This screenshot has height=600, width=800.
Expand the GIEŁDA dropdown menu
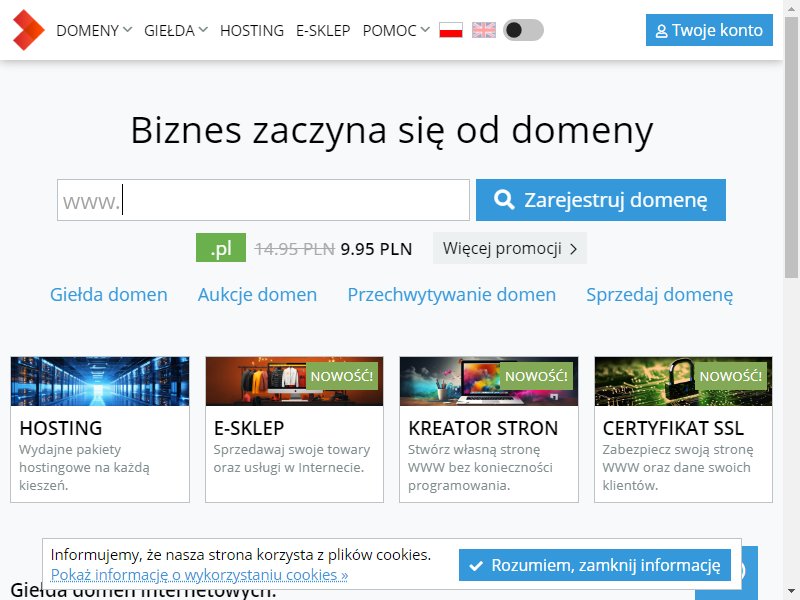coord(176,31)
